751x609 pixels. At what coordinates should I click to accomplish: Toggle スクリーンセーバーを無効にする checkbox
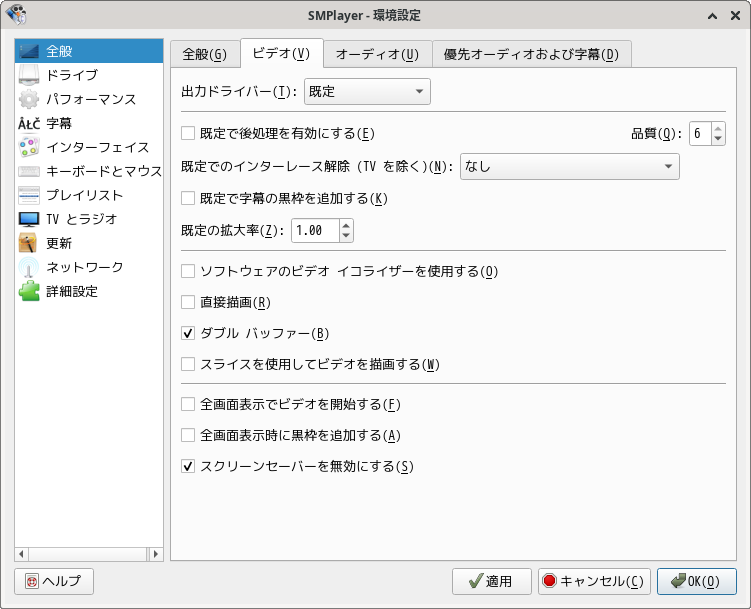188,466
